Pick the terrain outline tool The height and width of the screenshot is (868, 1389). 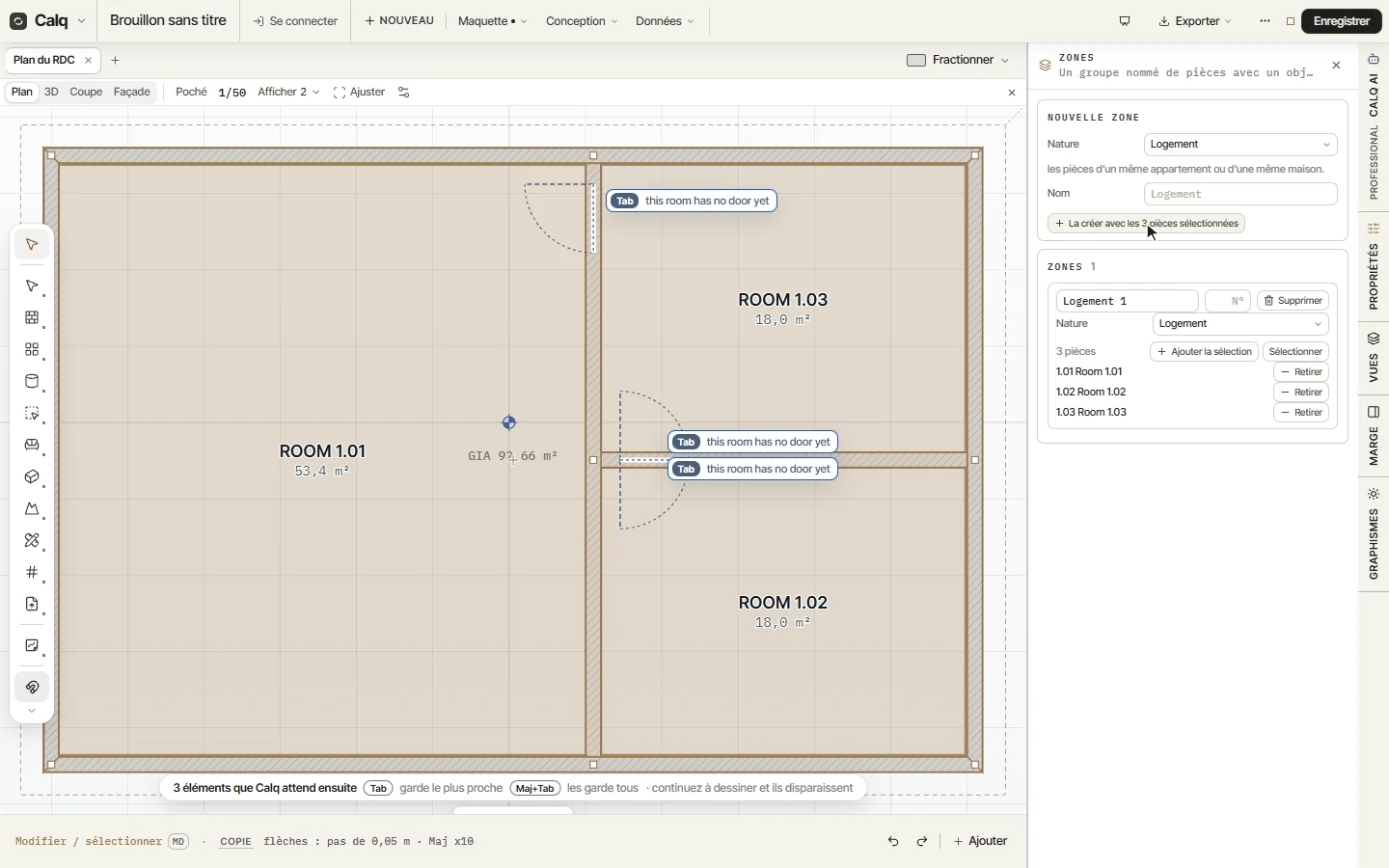pos(32,508)
